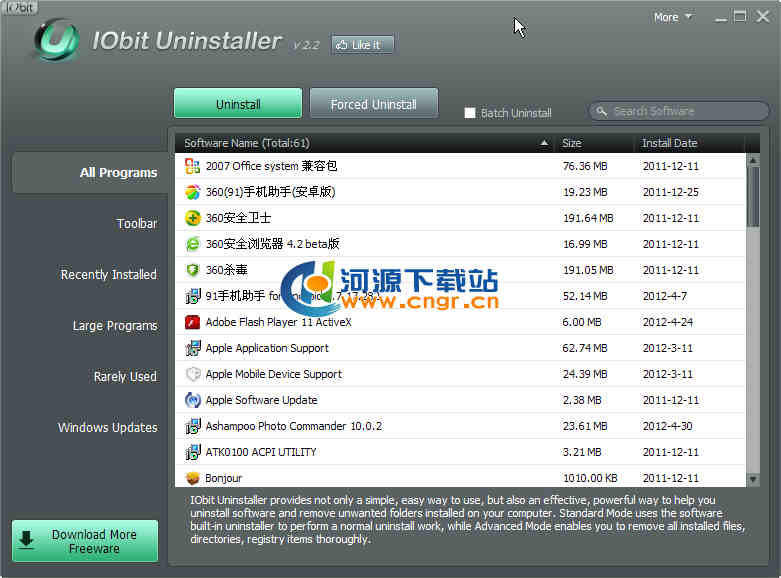
Task: Focus the Search Software input field
Action: click(x=679, y=111)
